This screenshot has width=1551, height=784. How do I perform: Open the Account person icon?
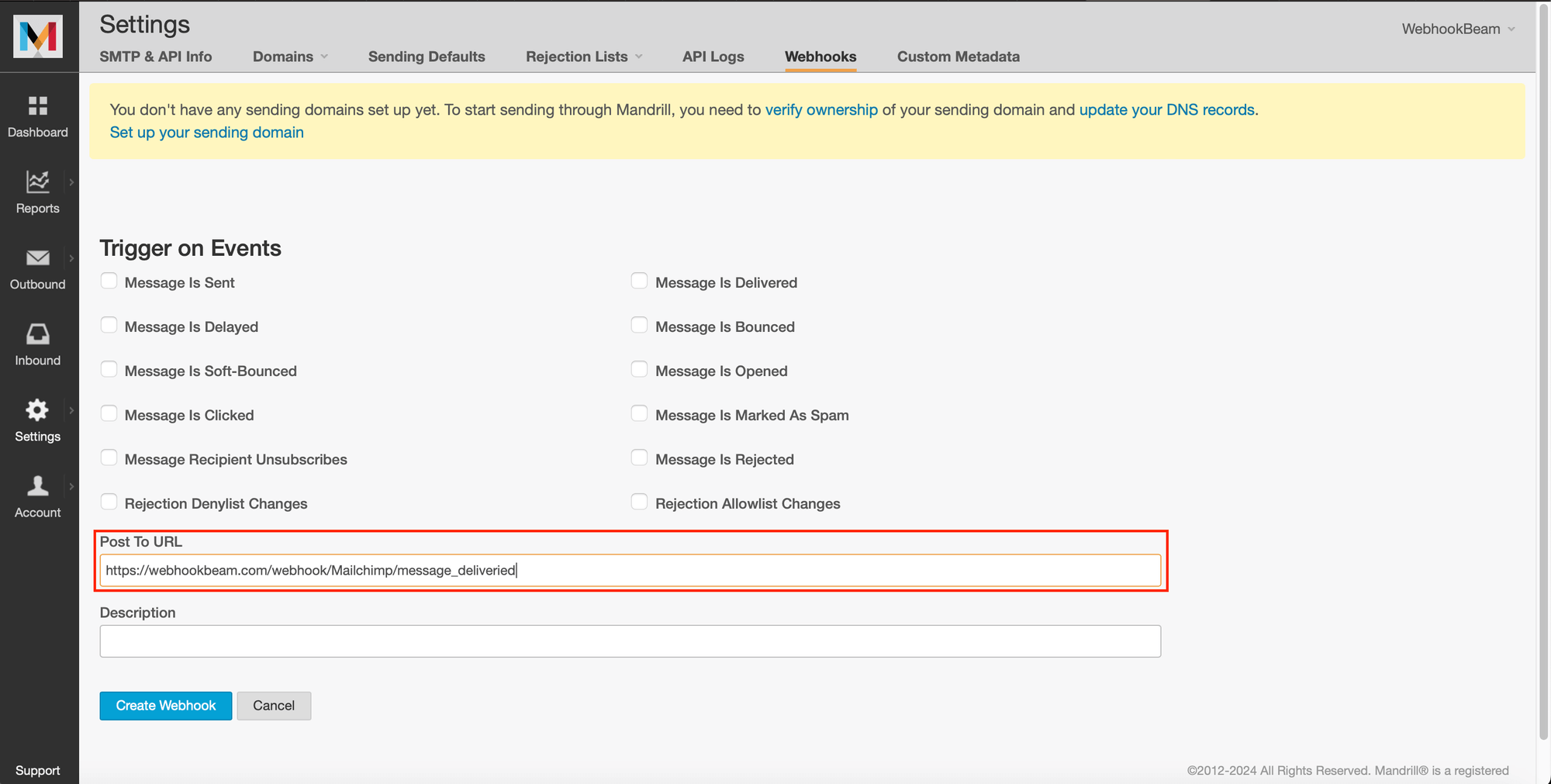[37, 486]
